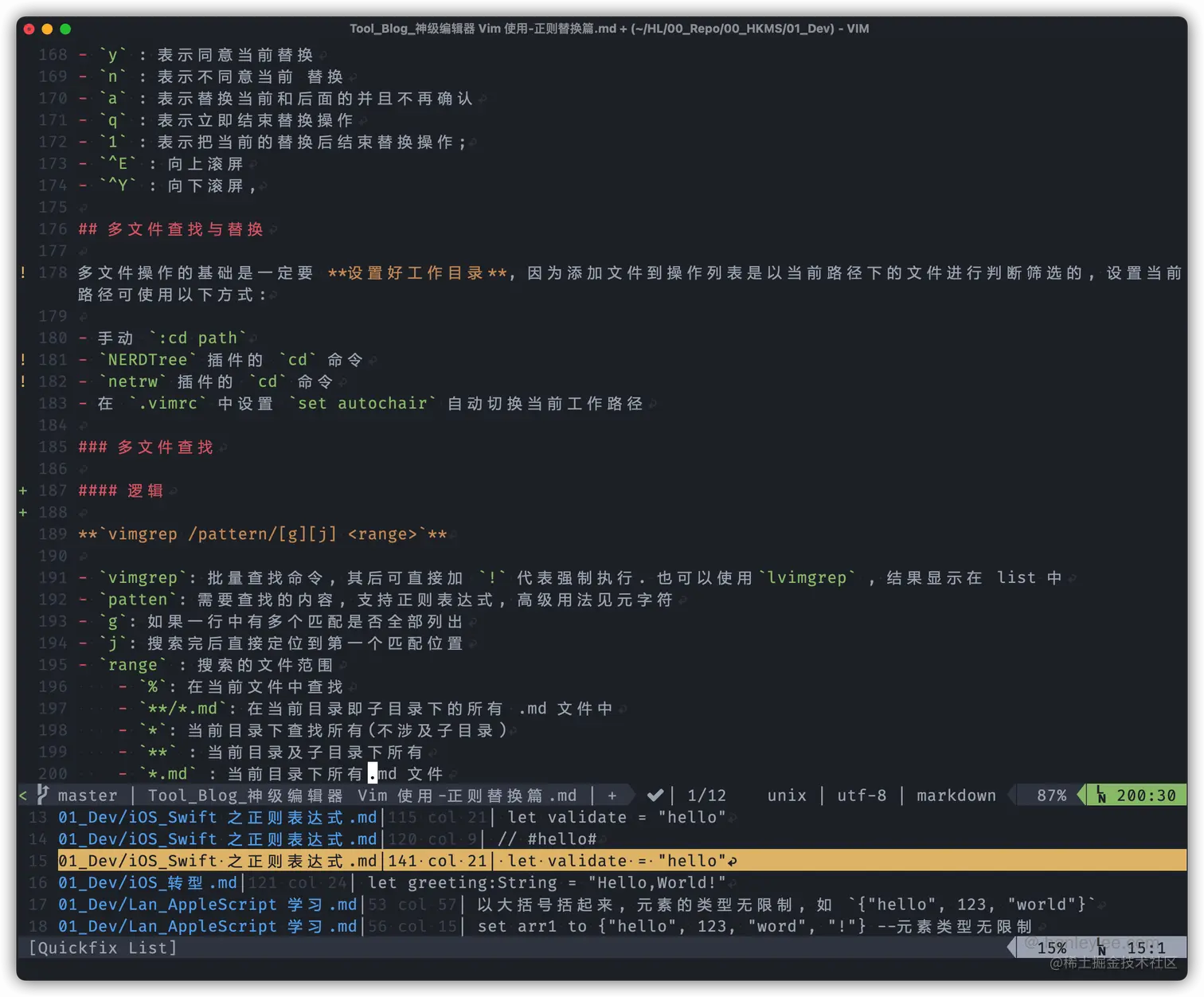
Task: Click the warning sign marker on line 182
Action: [x=23, y=381]
